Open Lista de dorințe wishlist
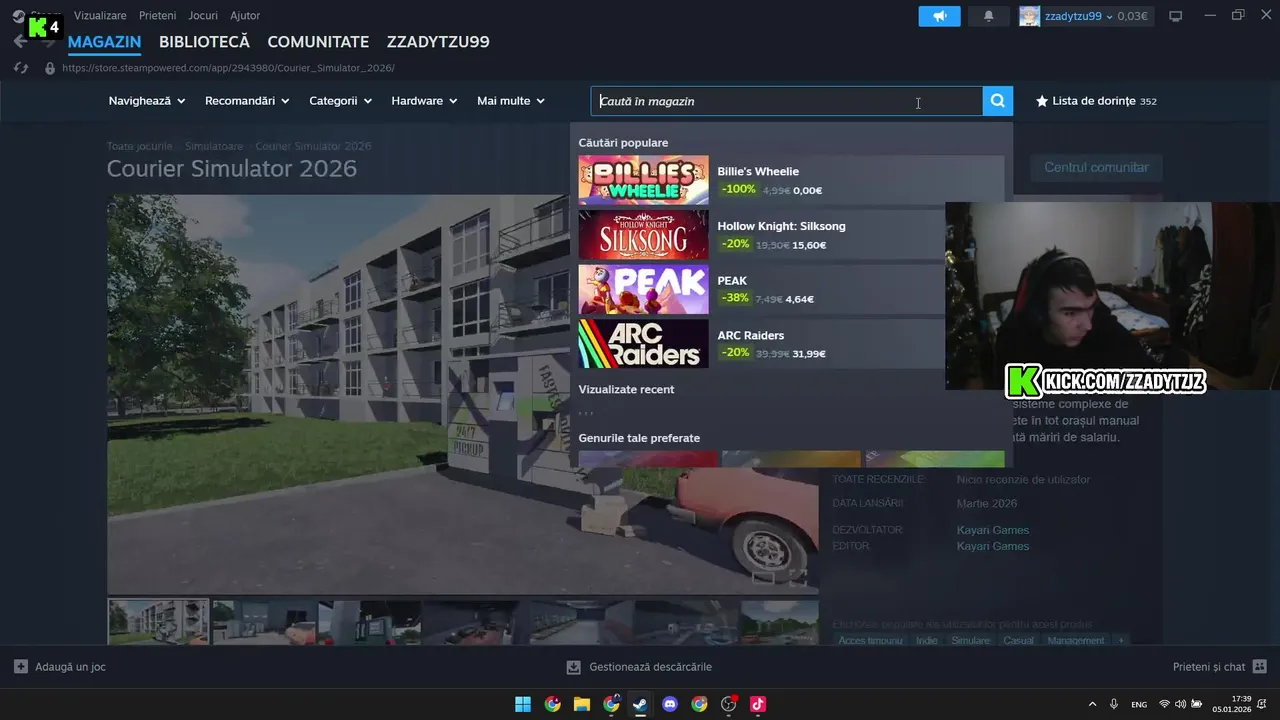Screen dimensions: 1280x720 pyautogui.click(x=1096, y=101)
